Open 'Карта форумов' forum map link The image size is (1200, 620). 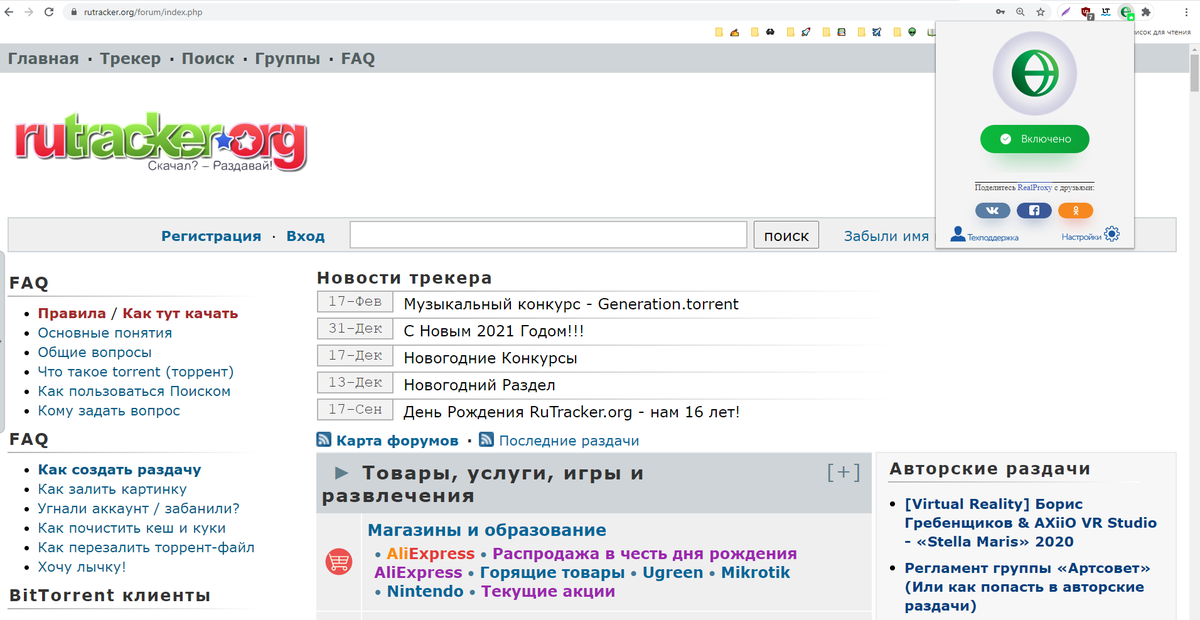click(x=397, y=441)
